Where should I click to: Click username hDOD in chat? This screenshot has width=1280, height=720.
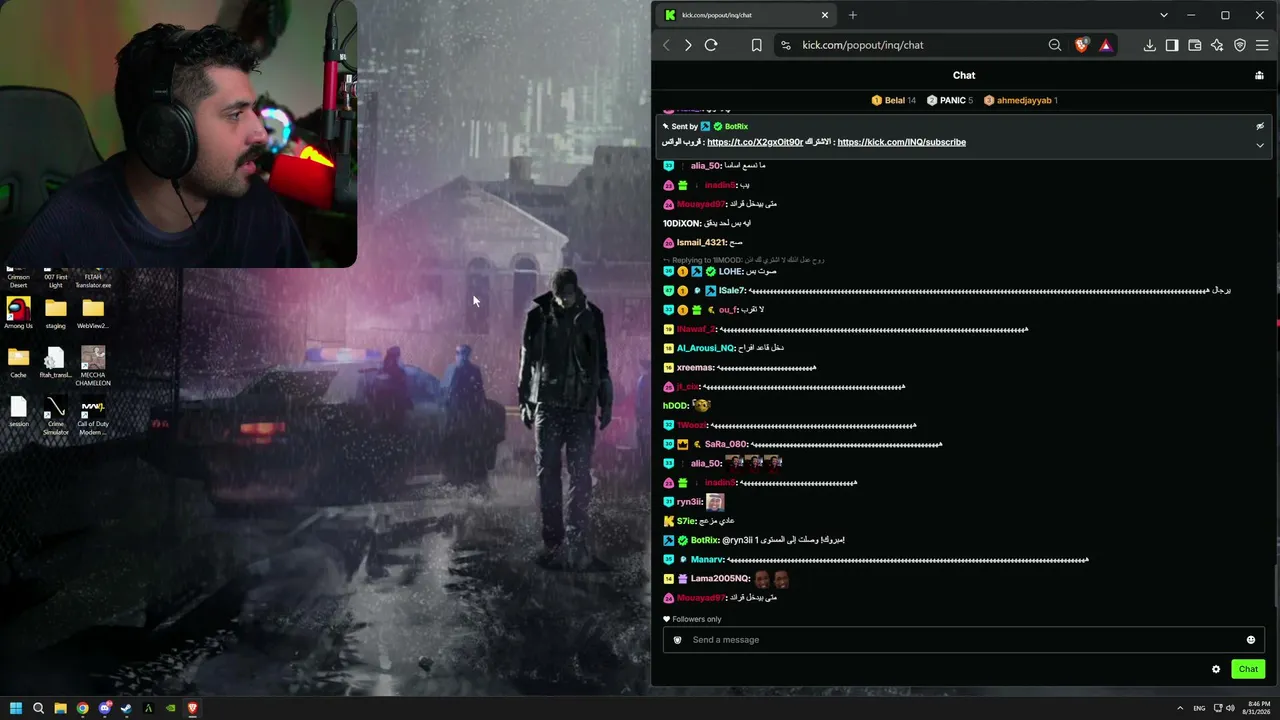coord(676,406)
